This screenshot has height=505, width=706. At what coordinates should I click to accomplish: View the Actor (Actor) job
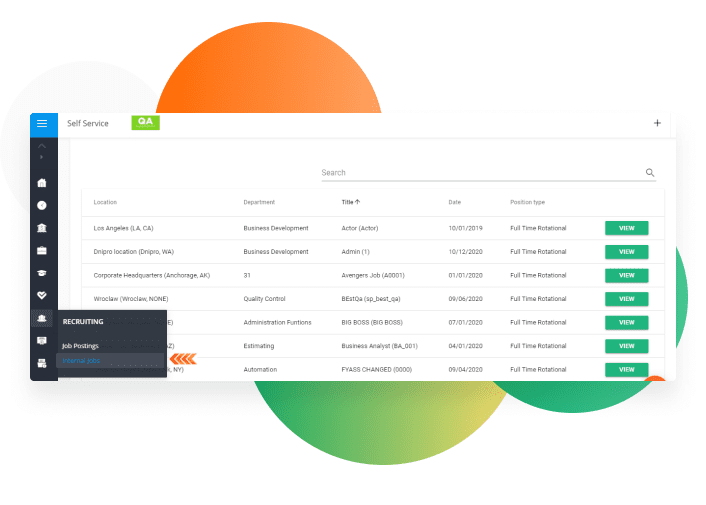(x=626, y=228)
